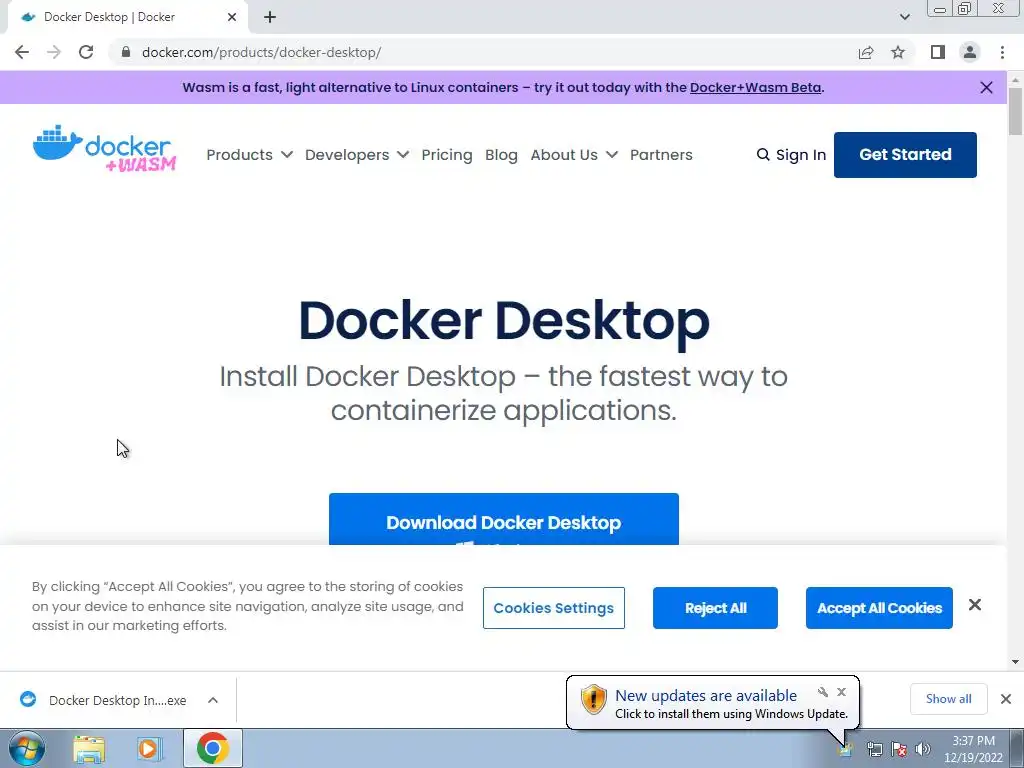The height and width of the screenshot is (768, 1024).
Task: Dismiss the purple Wasm announcement banner
Action: coord(986,88)
